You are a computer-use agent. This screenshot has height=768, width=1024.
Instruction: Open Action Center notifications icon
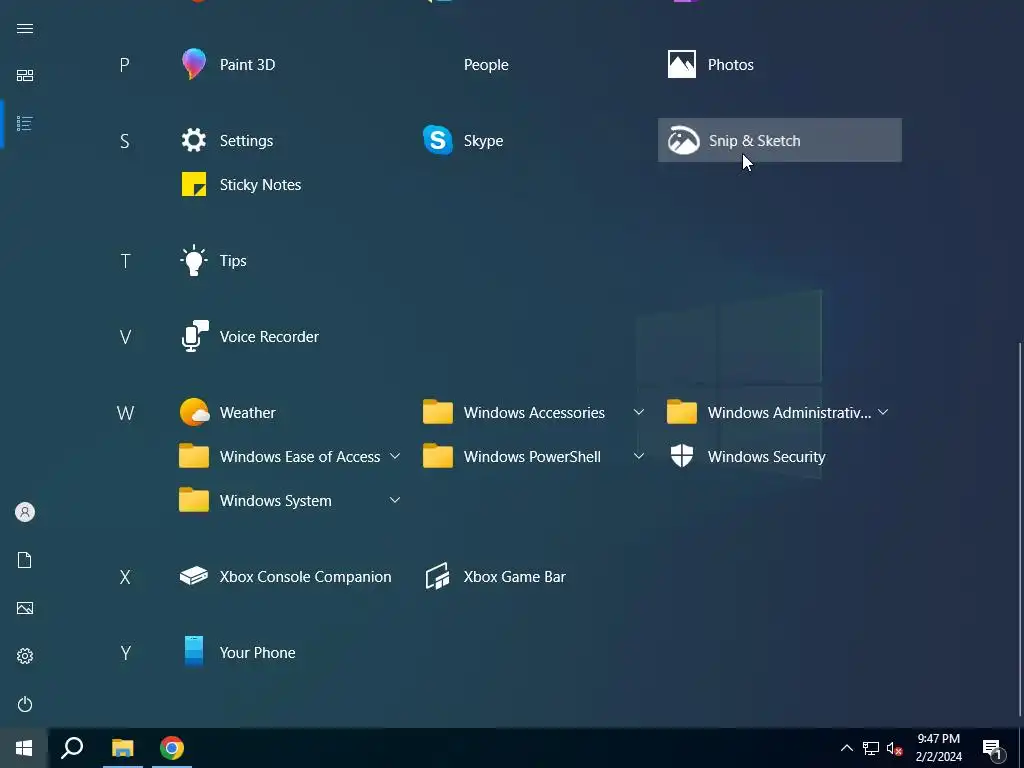(993, 748)
